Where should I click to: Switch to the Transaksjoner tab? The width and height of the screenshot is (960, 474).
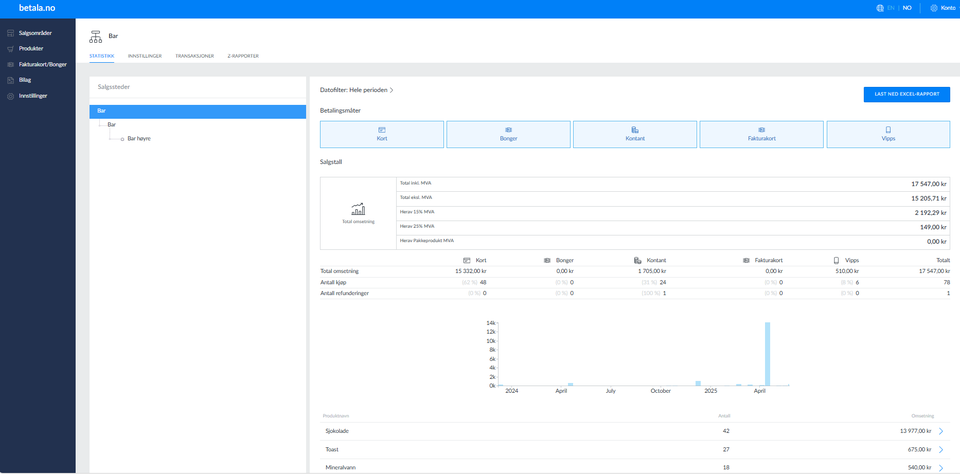pos(194,56)
